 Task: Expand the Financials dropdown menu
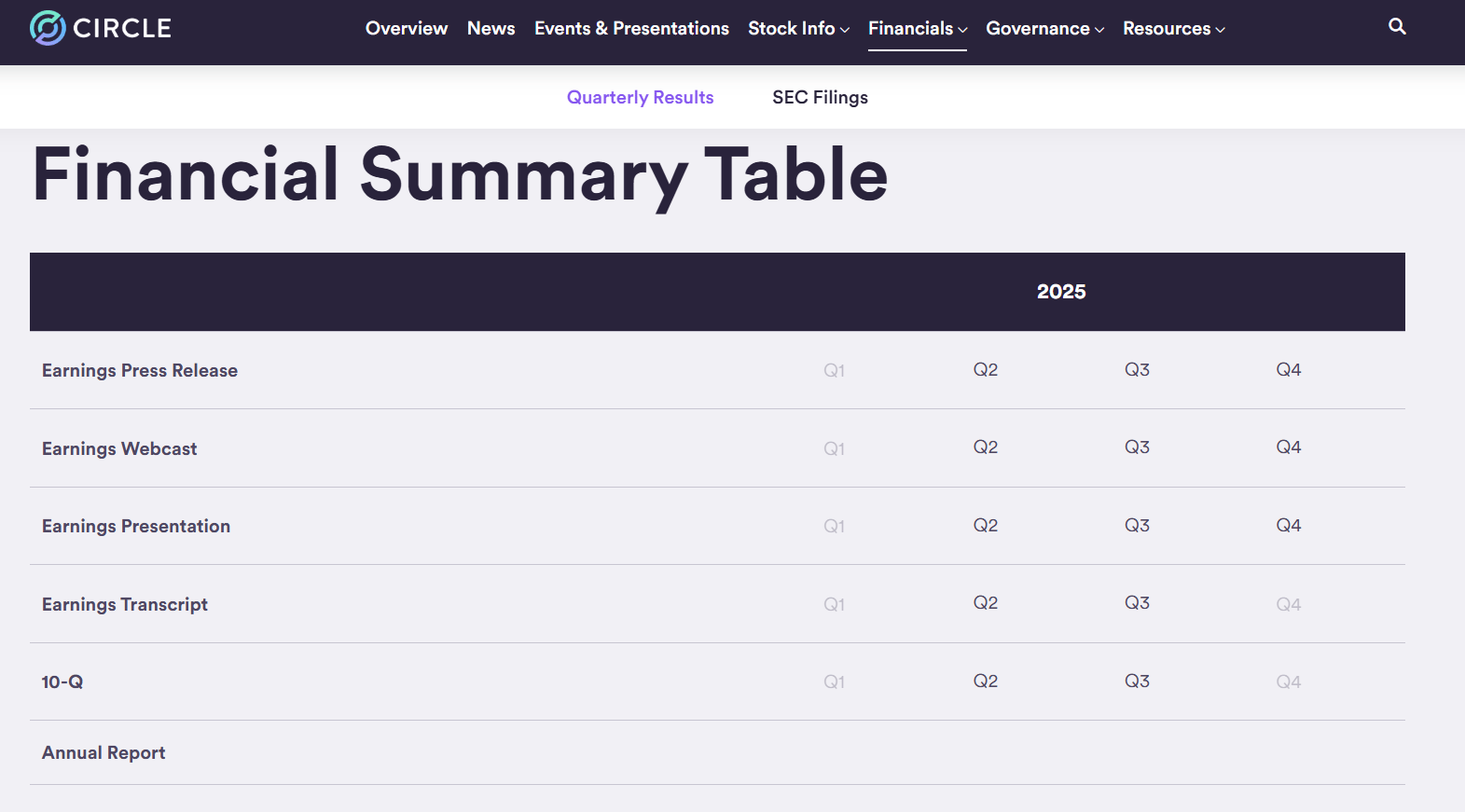[x=917, y=29]
